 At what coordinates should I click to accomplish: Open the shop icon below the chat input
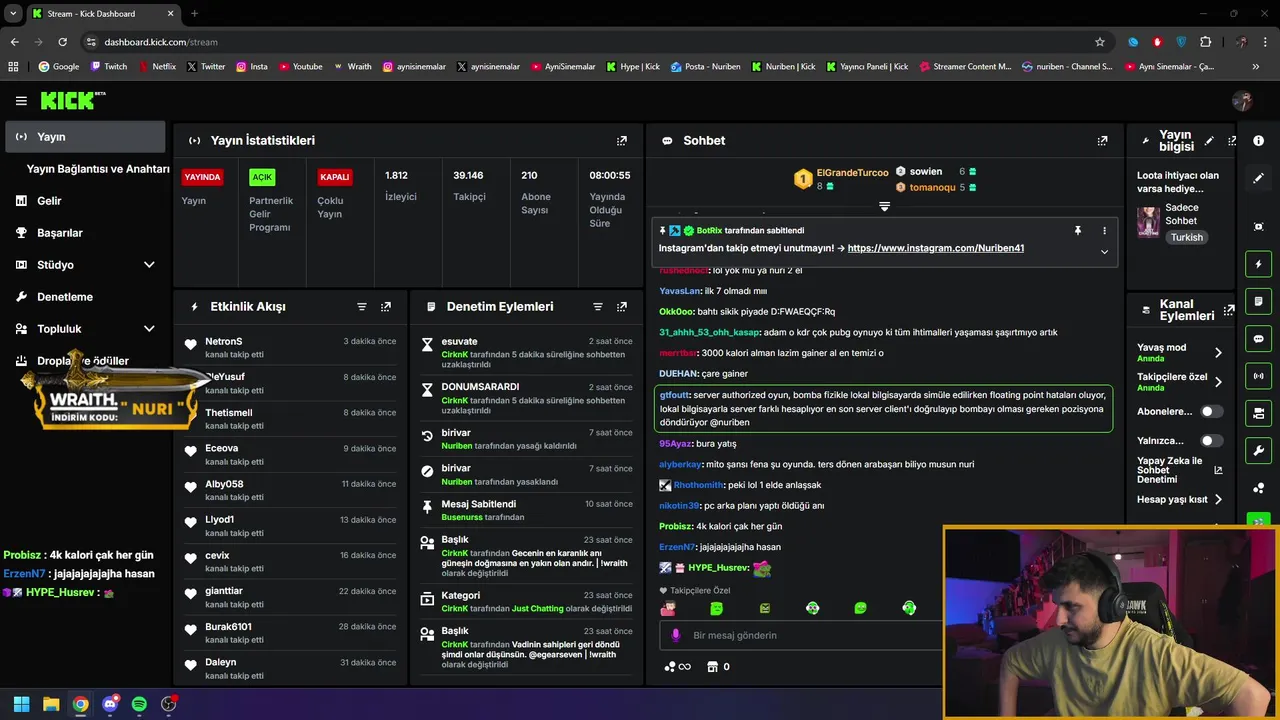[712, 667]
